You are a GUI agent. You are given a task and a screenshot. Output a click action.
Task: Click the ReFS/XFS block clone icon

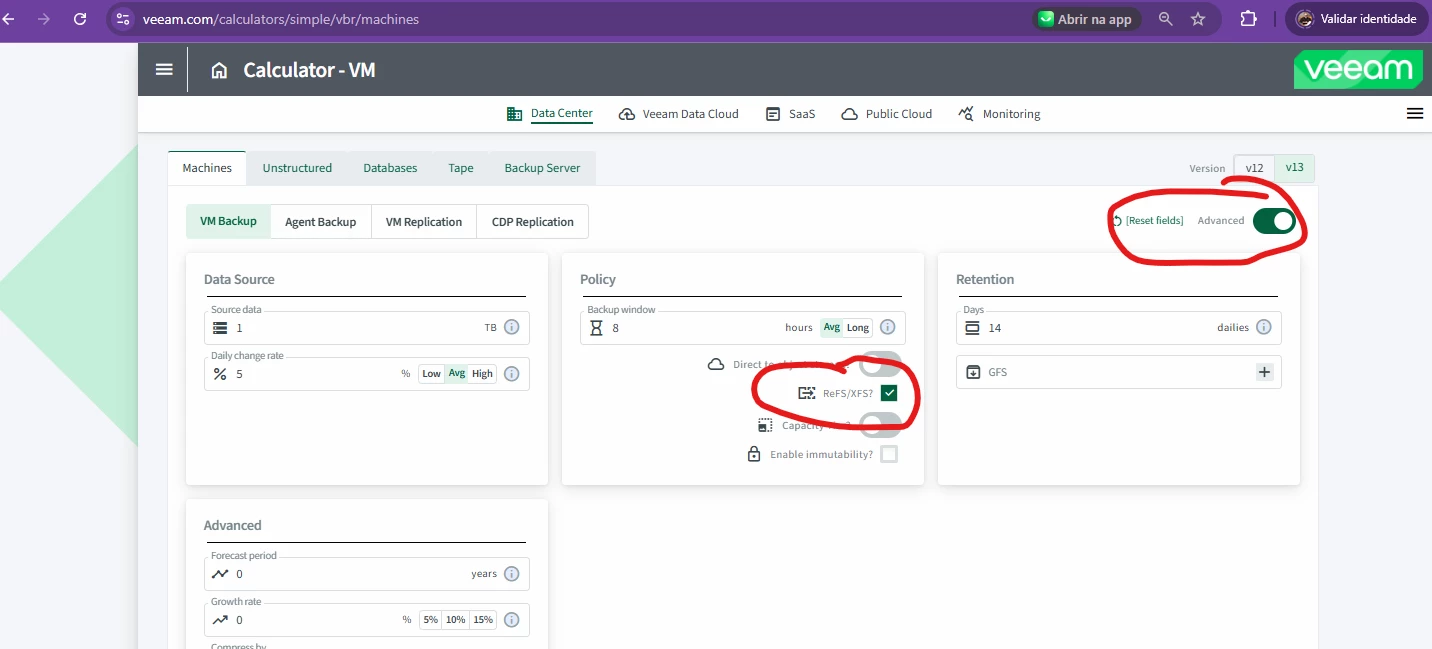[807, 393]
